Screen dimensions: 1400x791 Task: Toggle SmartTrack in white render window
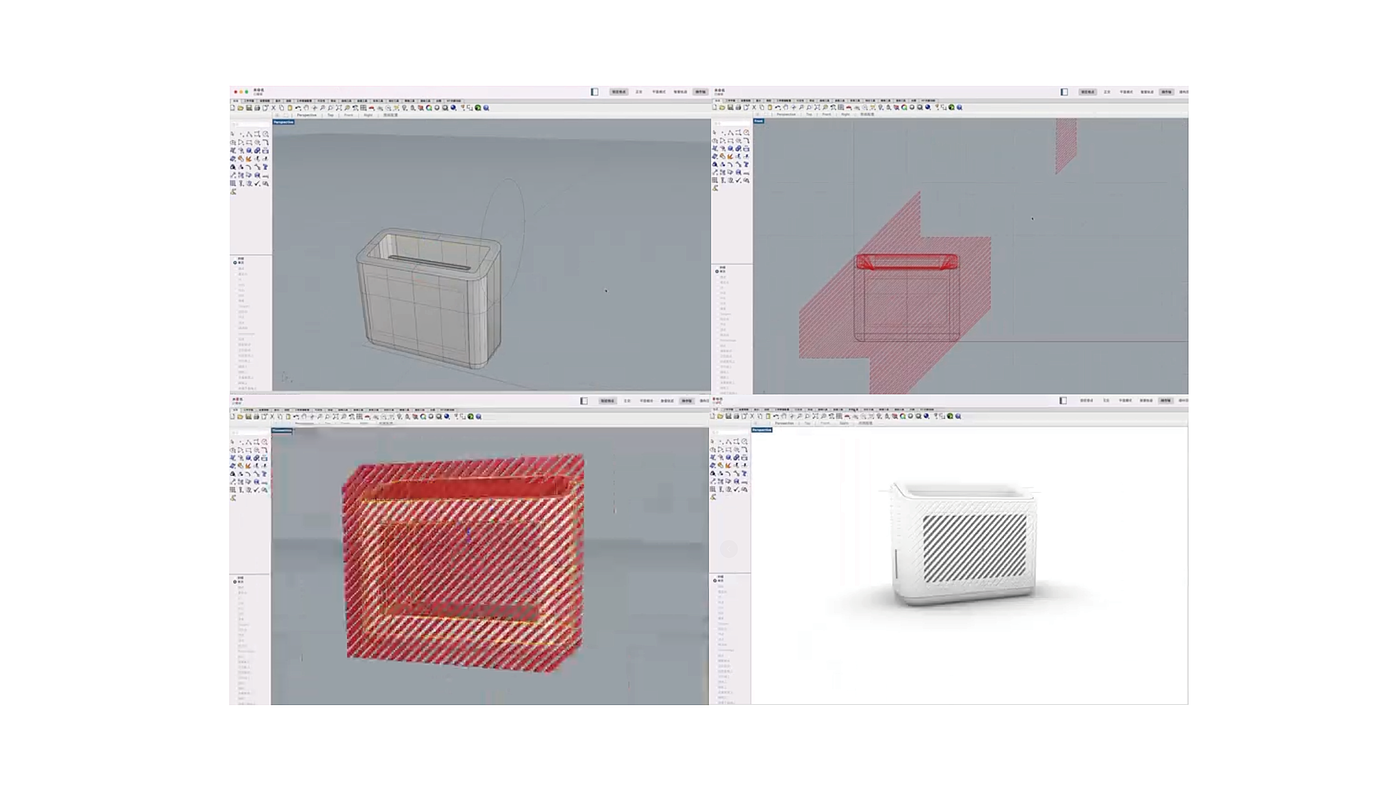[x=1146, y=401]
